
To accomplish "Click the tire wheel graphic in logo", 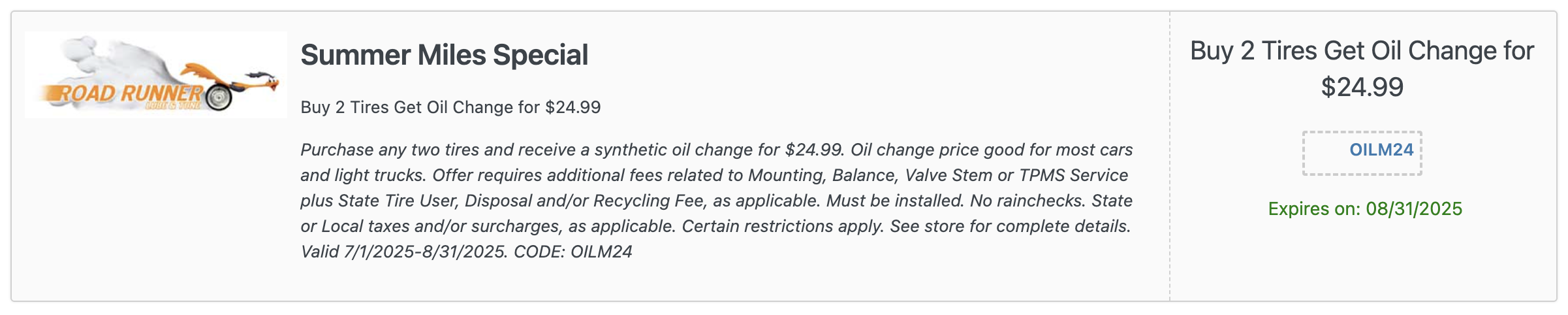I will (218, 97).
